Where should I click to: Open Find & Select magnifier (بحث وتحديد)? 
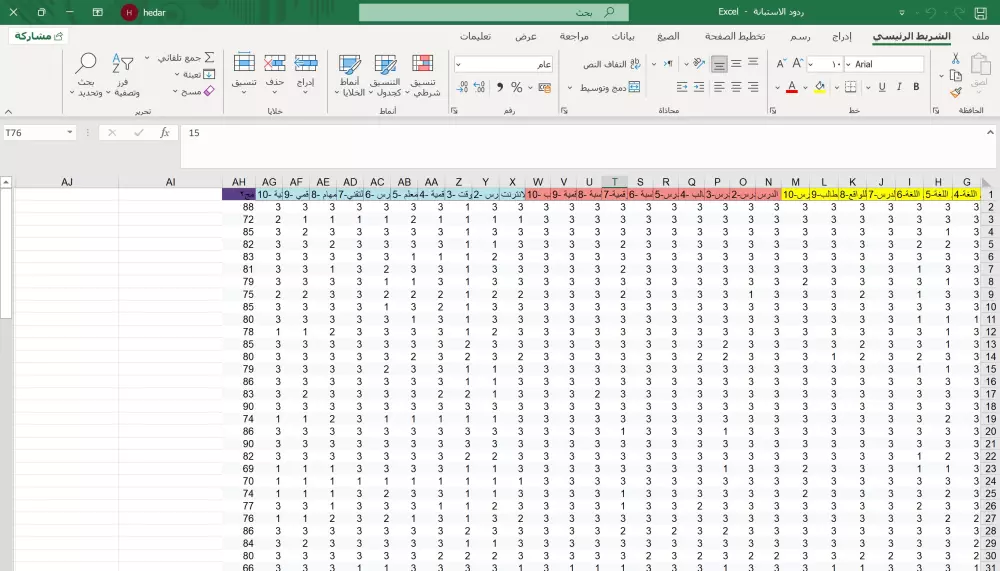click(86, 75)
